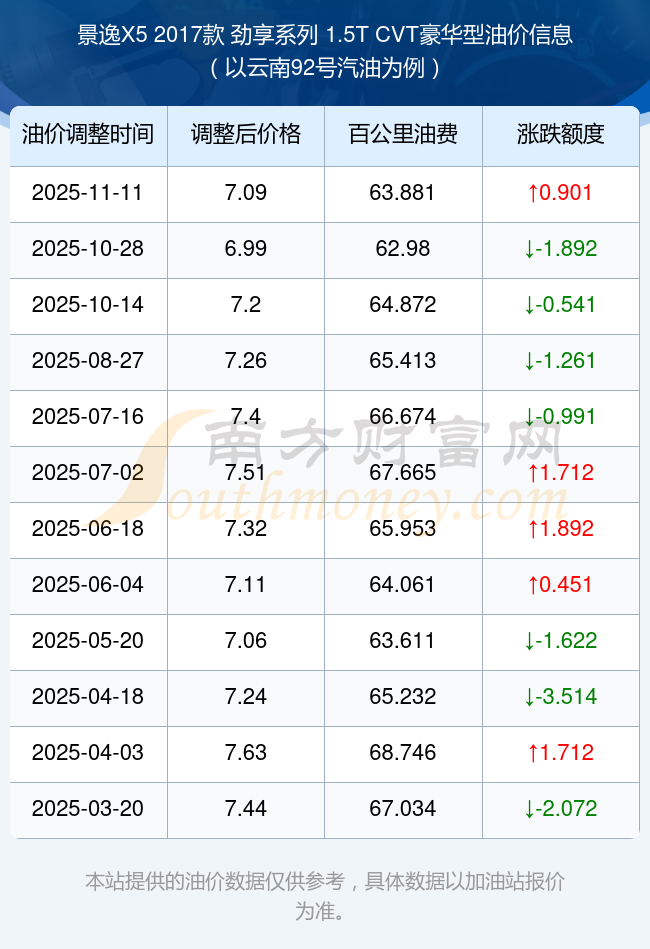The width and height of the screenshot is (650, 949).
Task: Click the green ↓-2.072 change value
Action: click(561, 808)
